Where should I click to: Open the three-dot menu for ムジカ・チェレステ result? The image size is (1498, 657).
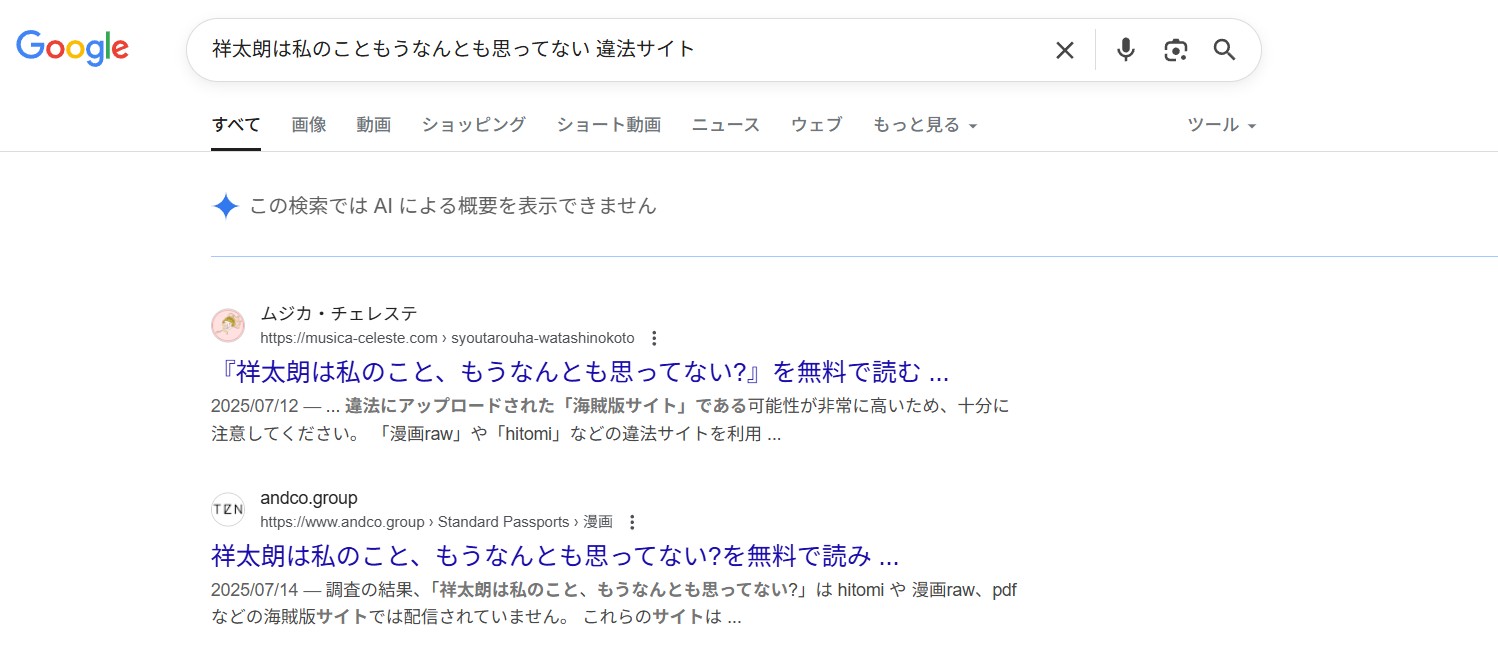click(x=653, y=338)
